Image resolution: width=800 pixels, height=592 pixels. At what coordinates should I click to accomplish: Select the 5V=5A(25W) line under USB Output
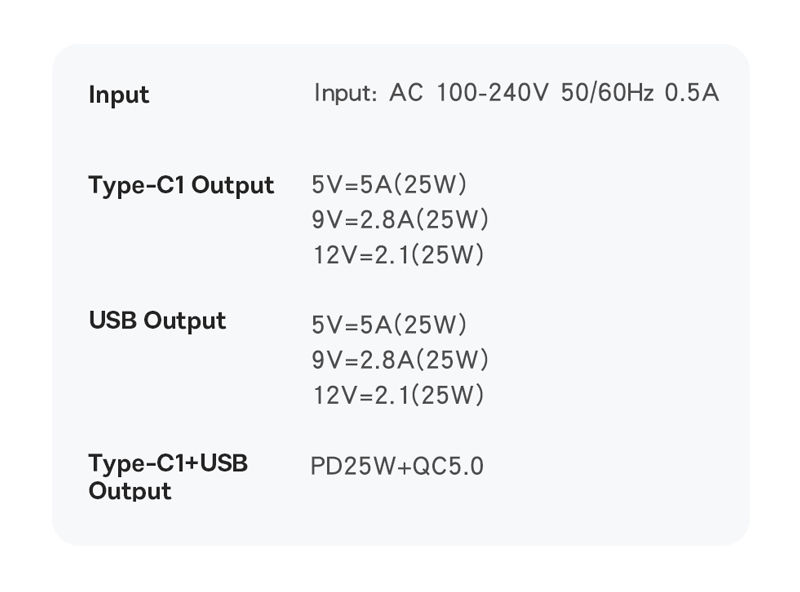[389, 325]
